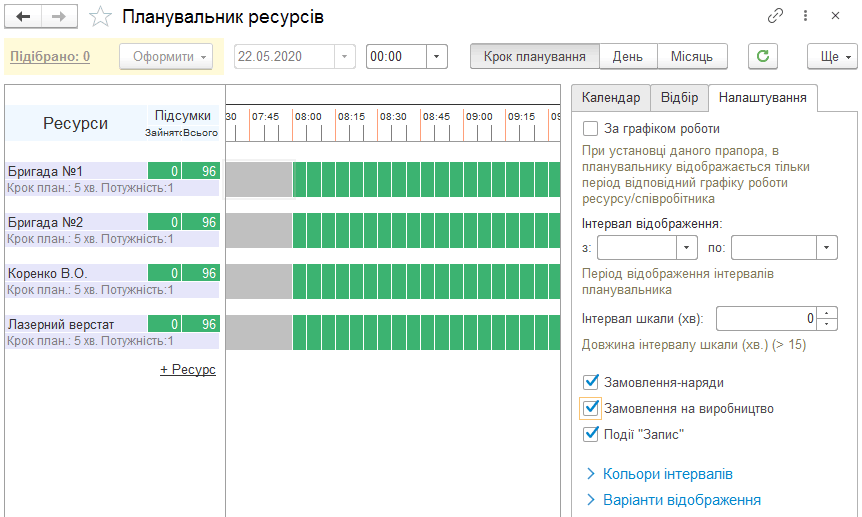Viewport: 862px width, 517px height.
Task: Uncheck Замовлення на виробництво checkbox
Action: [590, 408]
